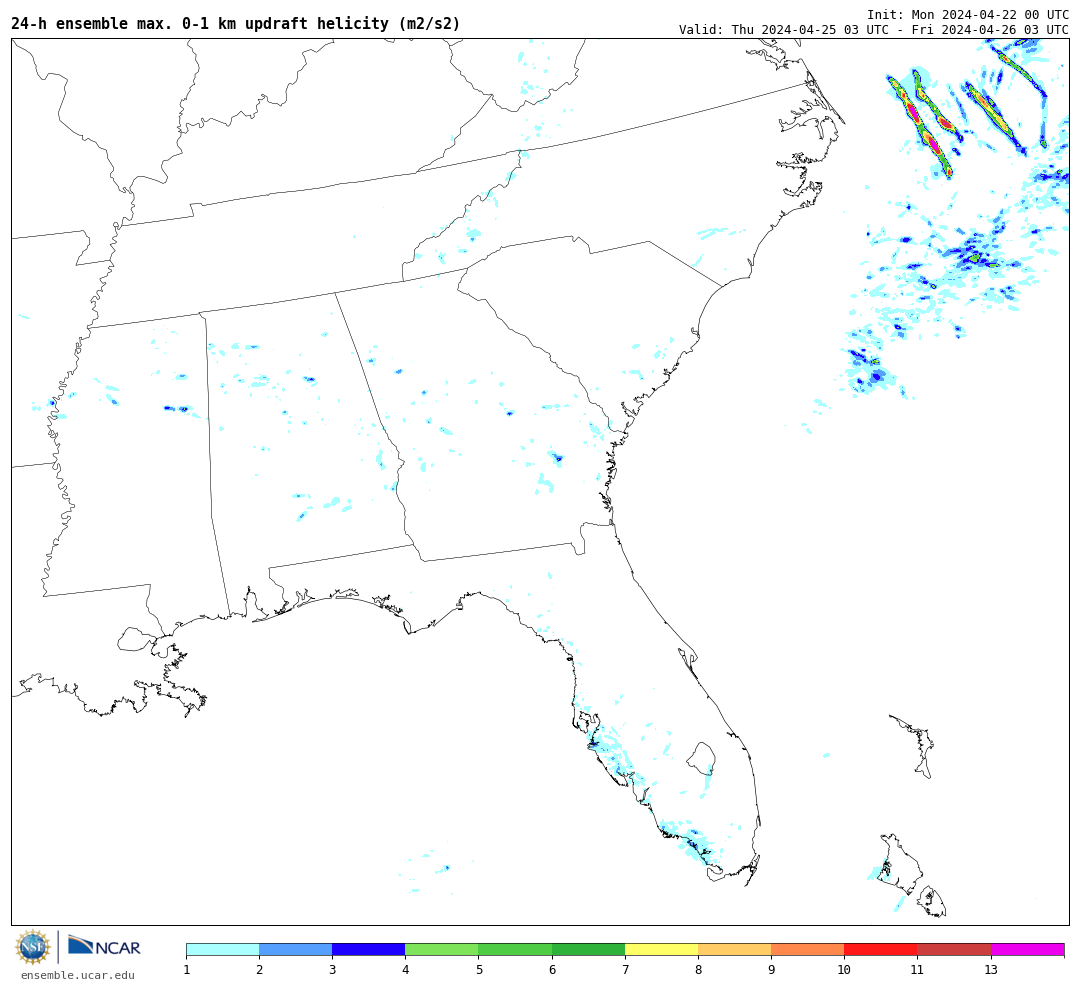
Task: Click colorbar tick label '7'
Action: (x=625, y=970)
